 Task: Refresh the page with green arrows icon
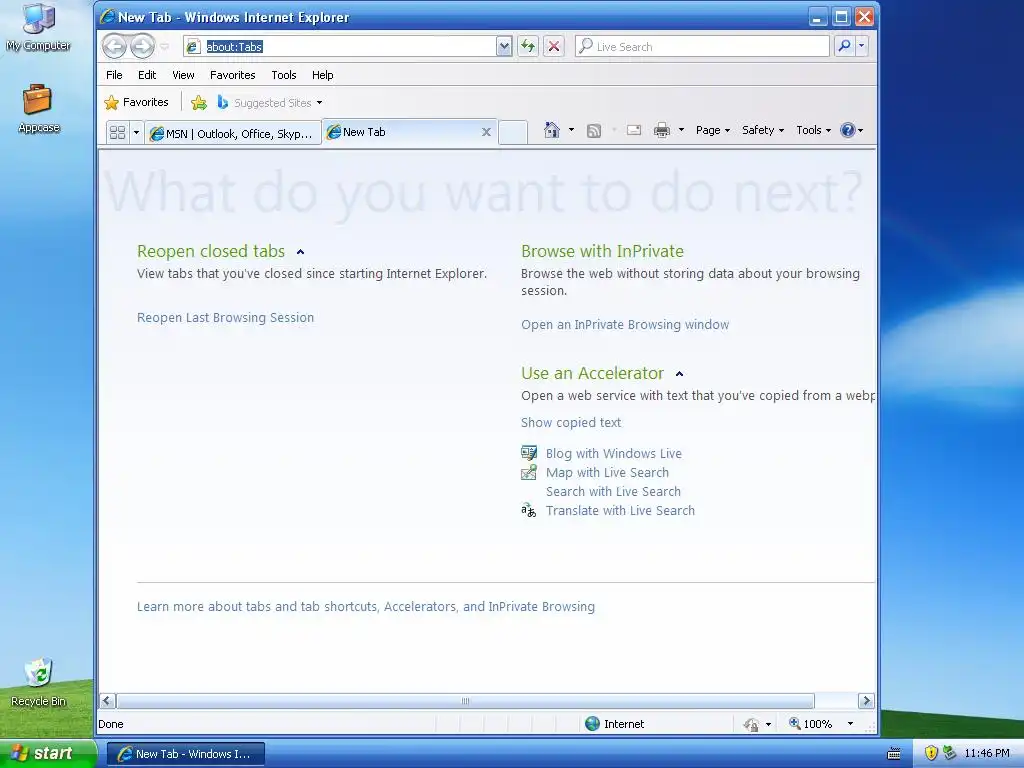528,46
